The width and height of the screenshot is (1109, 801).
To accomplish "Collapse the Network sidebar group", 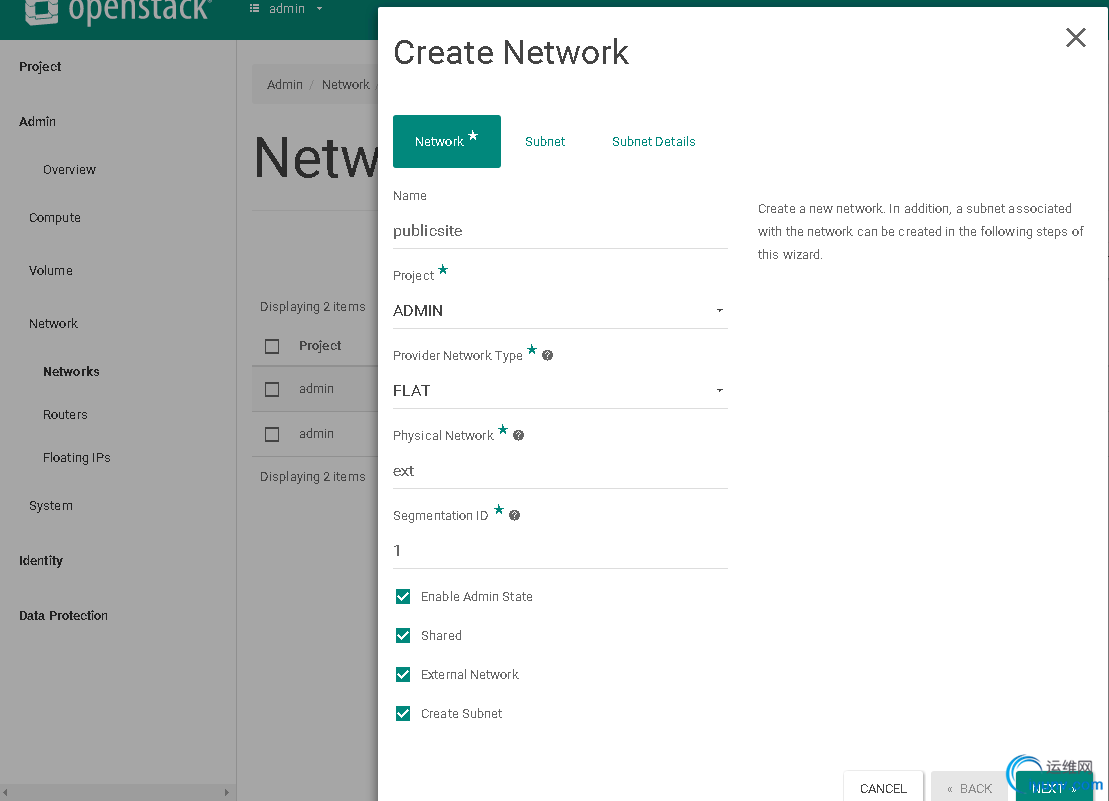I will [53, 324].
